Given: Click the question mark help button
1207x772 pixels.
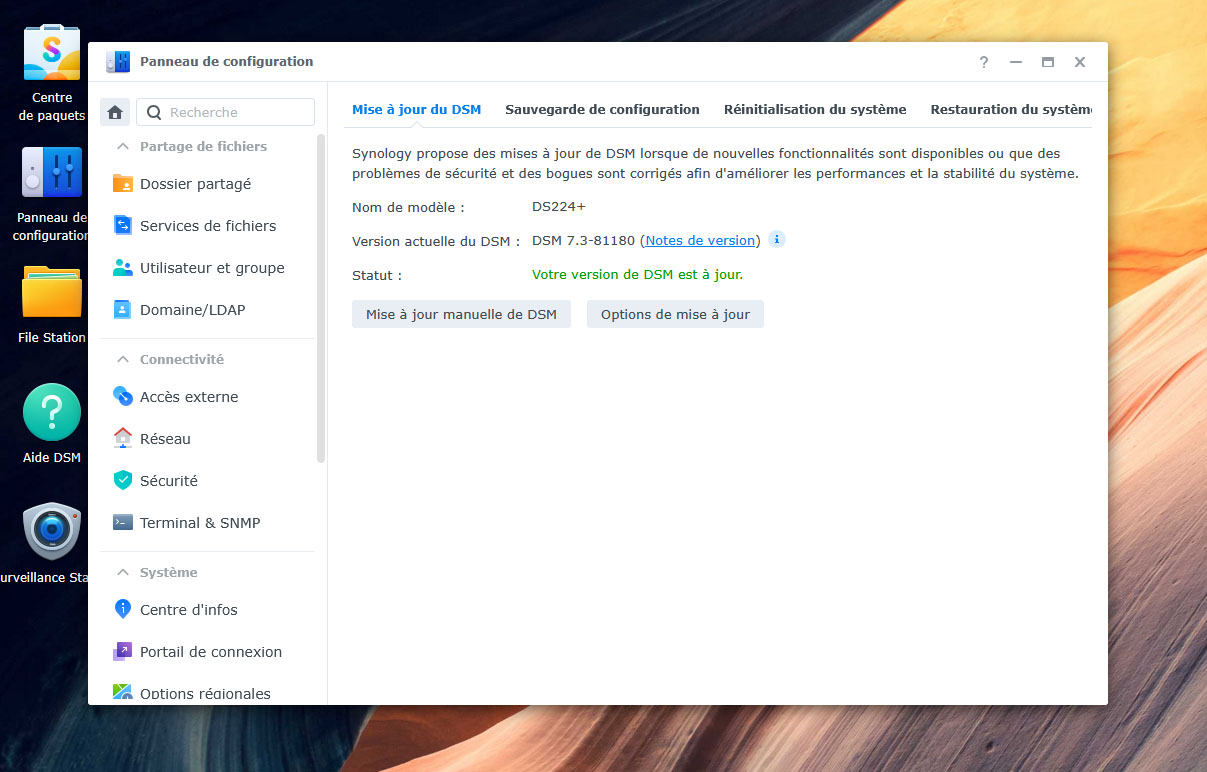Looking at the screenshot, I should pos(984,62).
